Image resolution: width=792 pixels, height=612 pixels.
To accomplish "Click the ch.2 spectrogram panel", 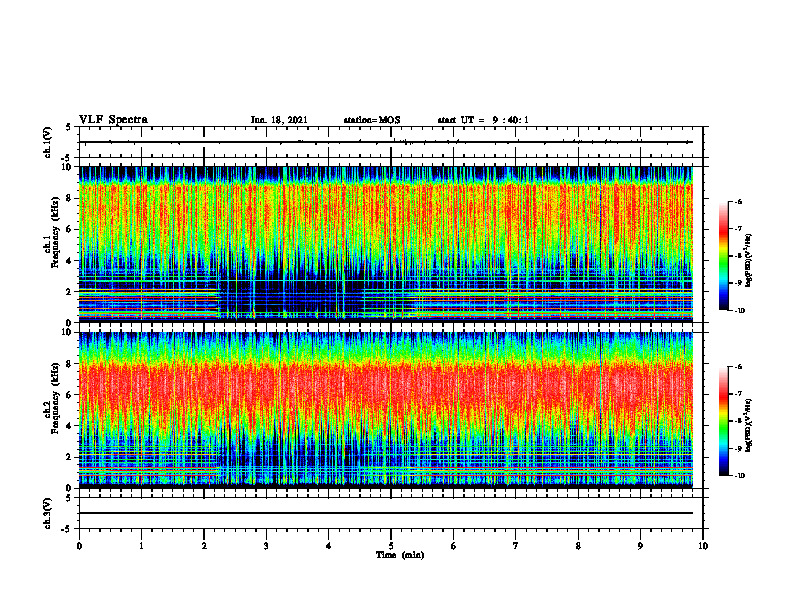I will [386, 410].
